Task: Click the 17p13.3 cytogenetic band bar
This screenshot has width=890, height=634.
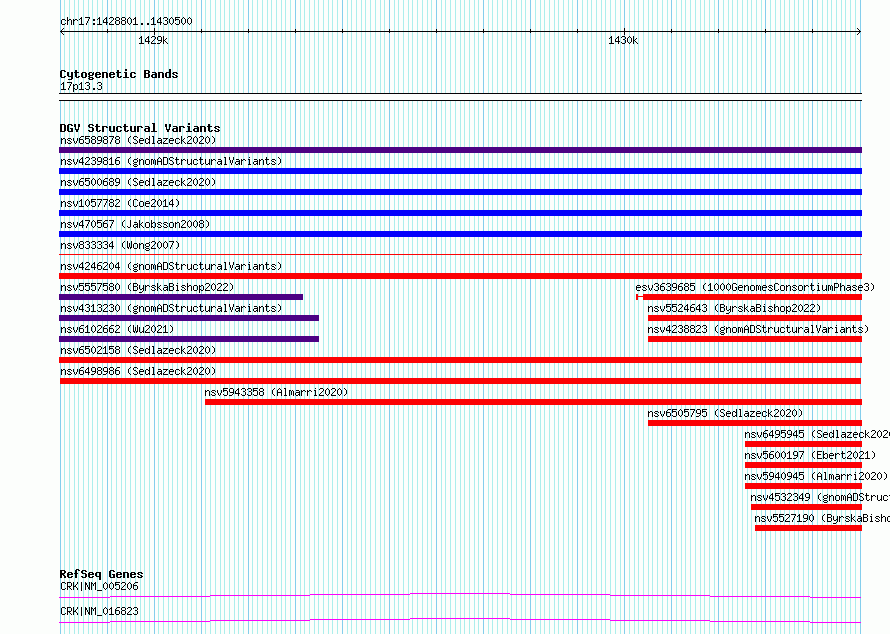Action: click(x=460, y=97)
